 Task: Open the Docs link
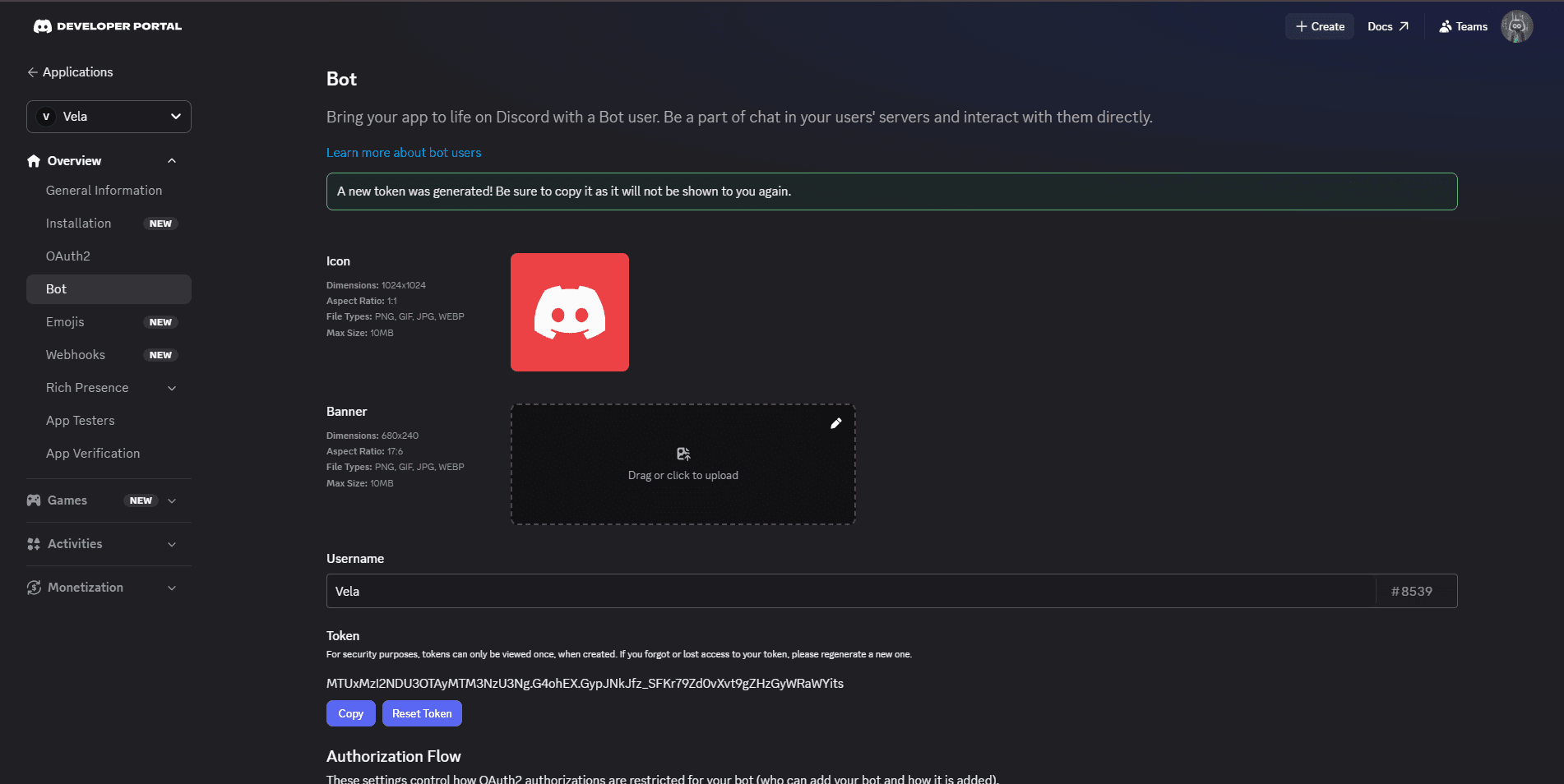pyautogui.click(x=1388, y=26)
